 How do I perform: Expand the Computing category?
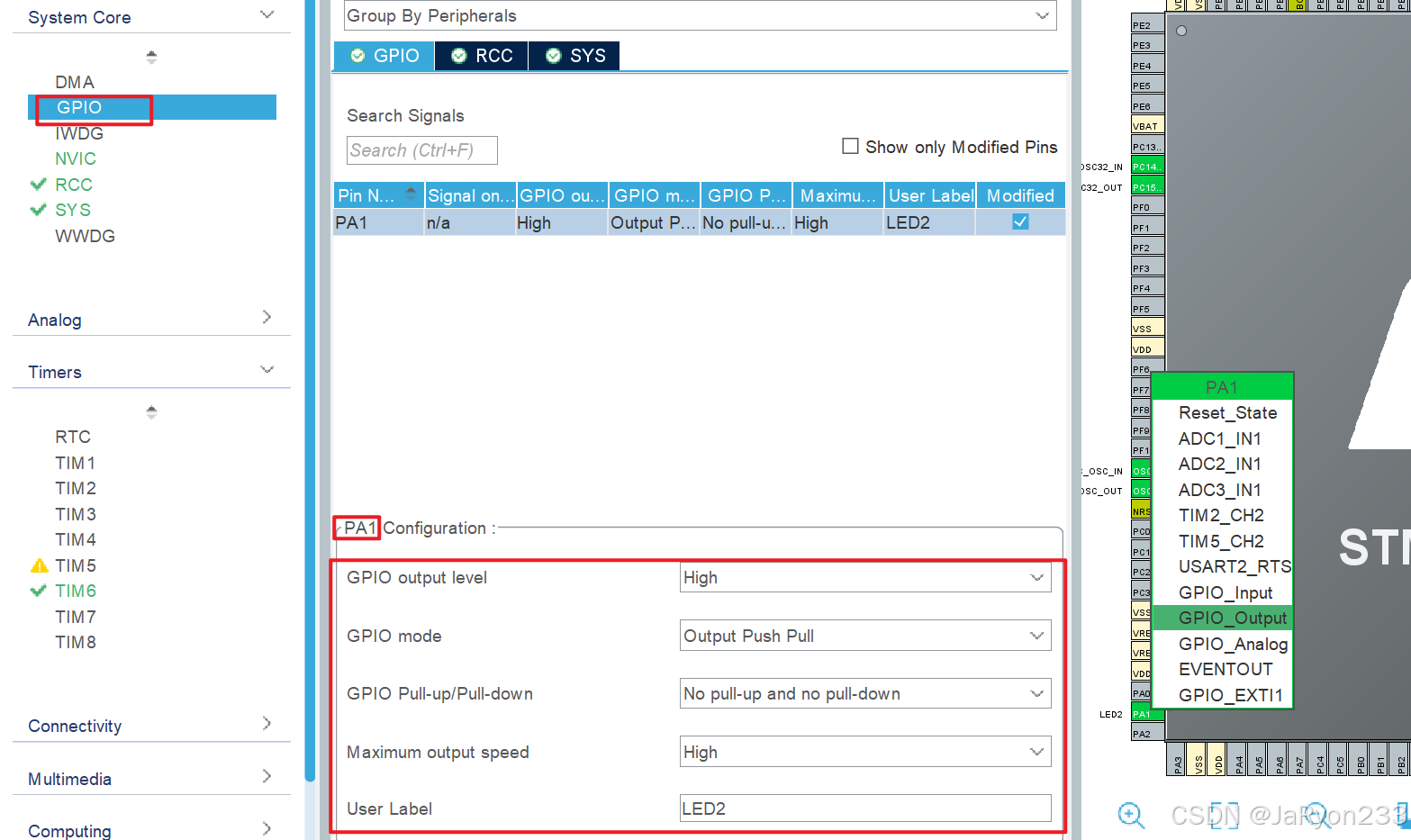click(267, 828)
